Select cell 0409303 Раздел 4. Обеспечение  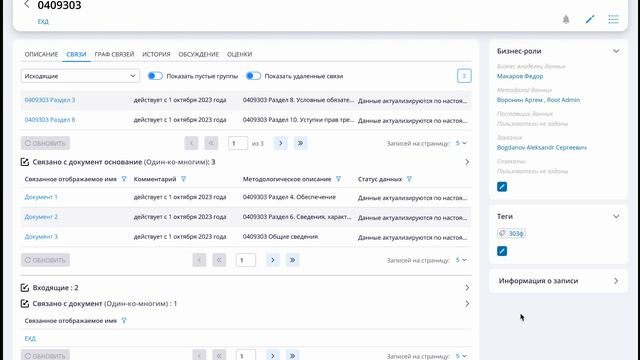[289, 197]
